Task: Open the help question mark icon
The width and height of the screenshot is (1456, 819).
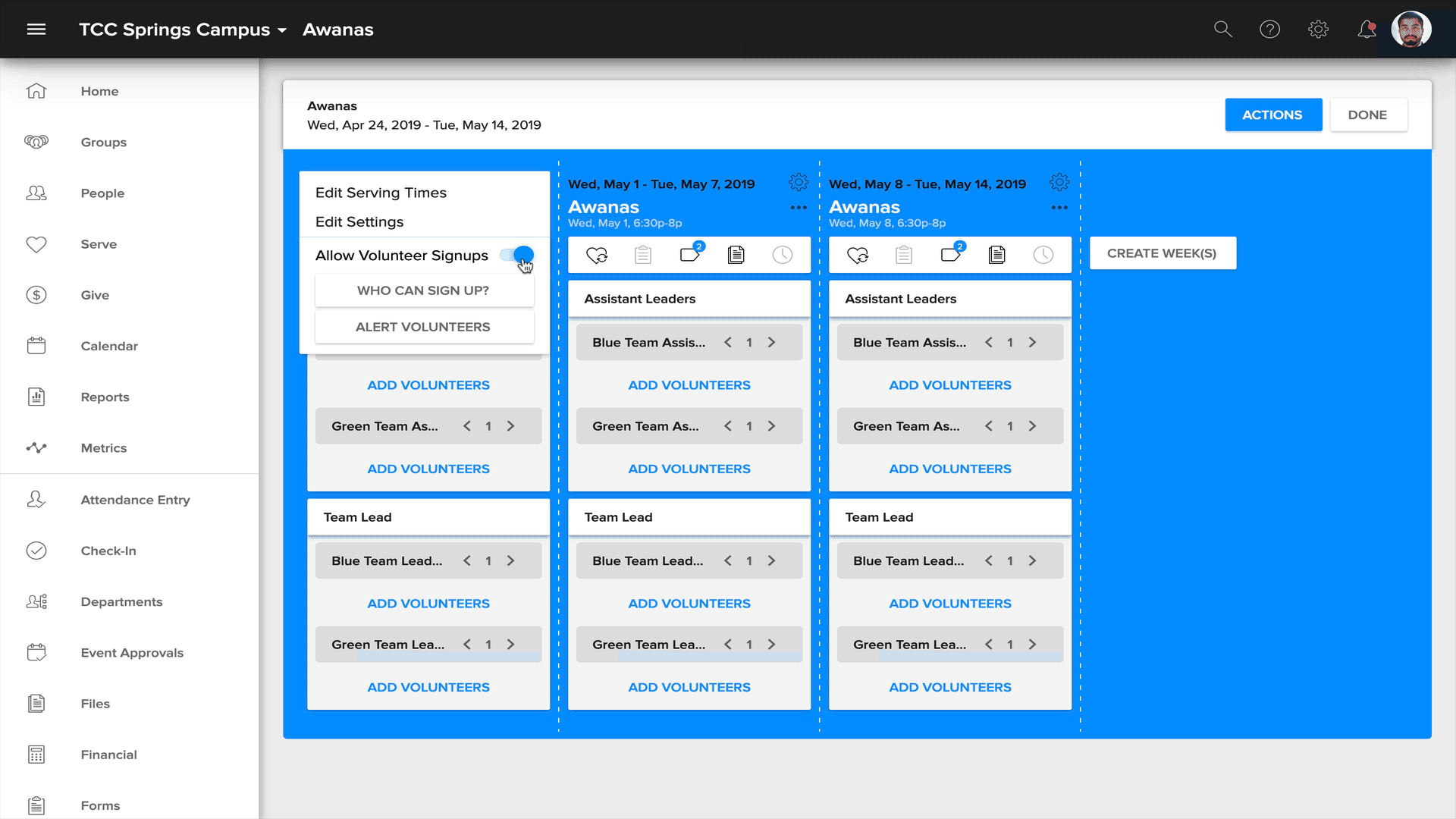Action: click(1270, 29)
